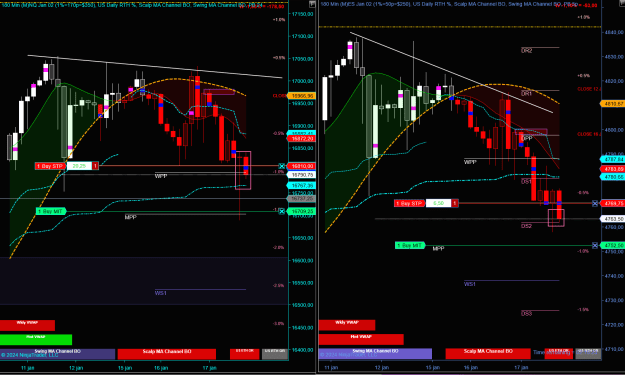Click the MPP label on right chart
This screenshot has height=375, width=625.
438,249
